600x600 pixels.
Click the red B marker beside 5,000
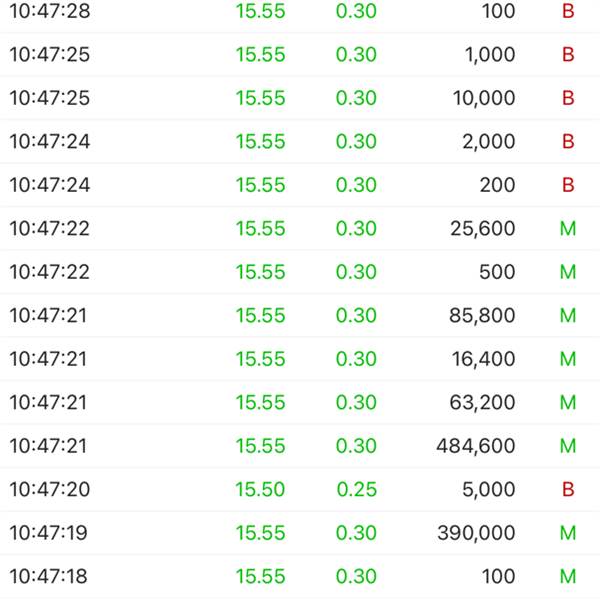tap(568, 490)
